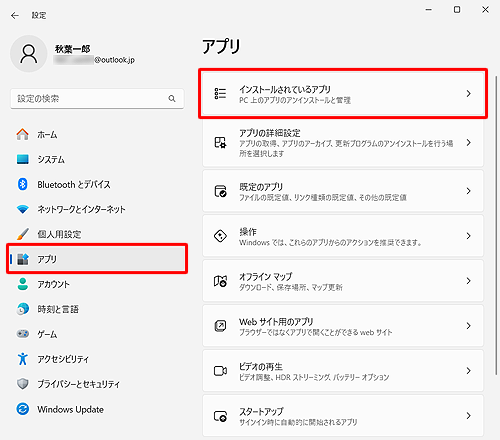
Task: Click the 操作 diamond icon
Action: click(220, 236)
